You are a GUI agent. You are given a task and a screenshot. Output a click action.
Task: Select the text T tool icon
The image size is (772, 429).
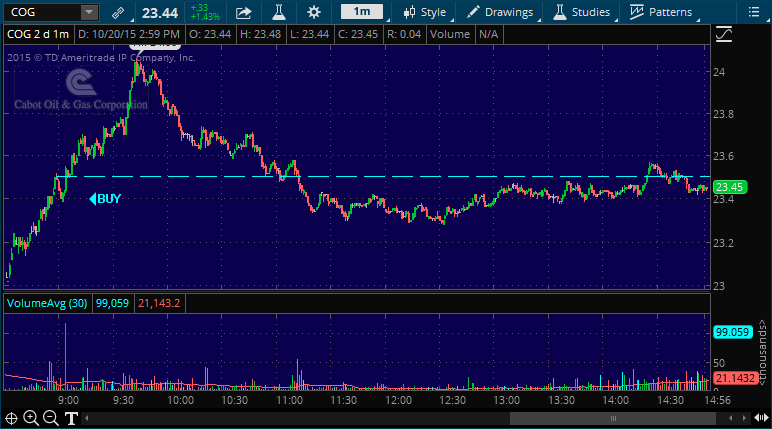click(x=71, y=419)
